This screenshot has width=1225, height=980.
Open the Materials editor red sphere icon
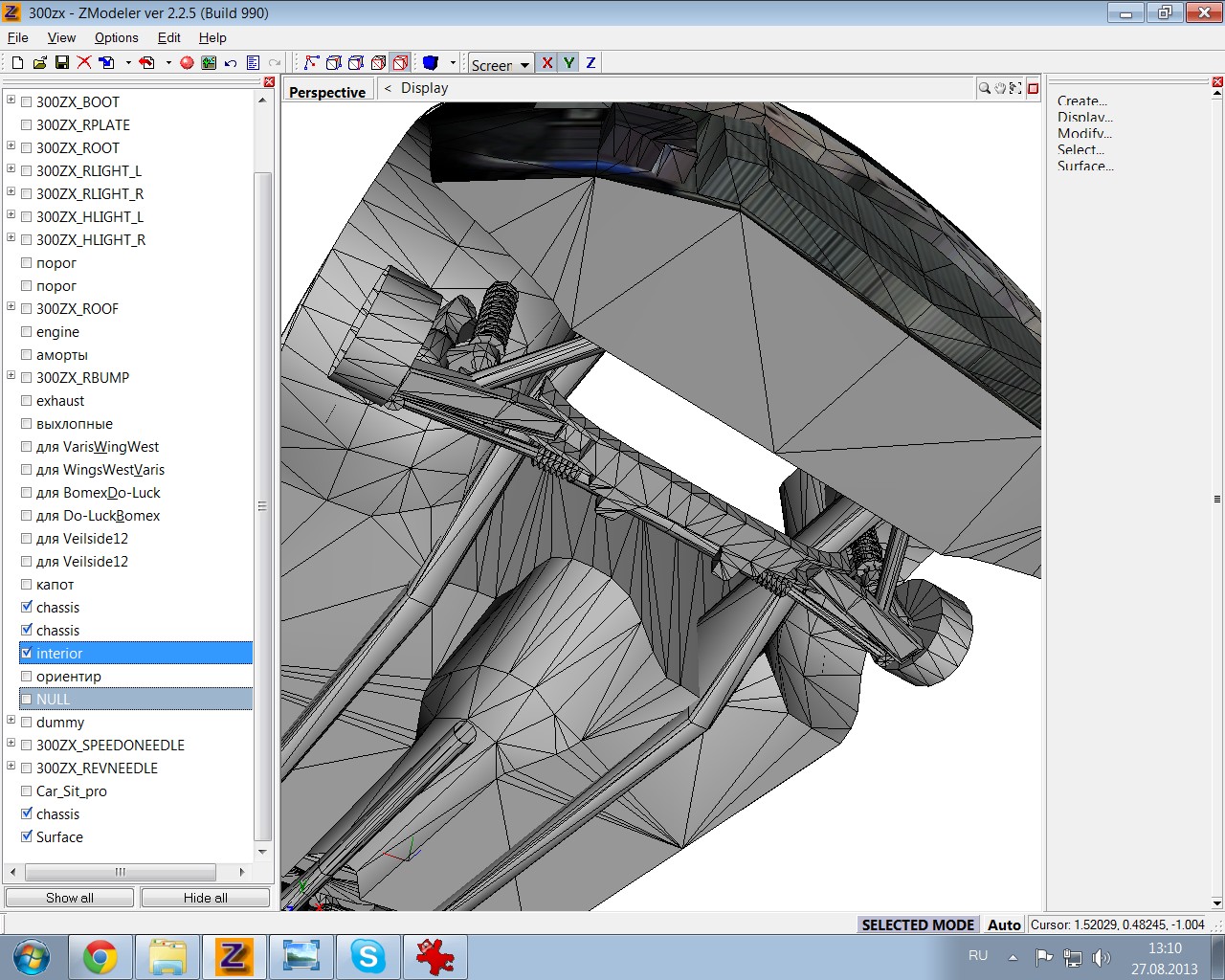[x=187, y=62]
